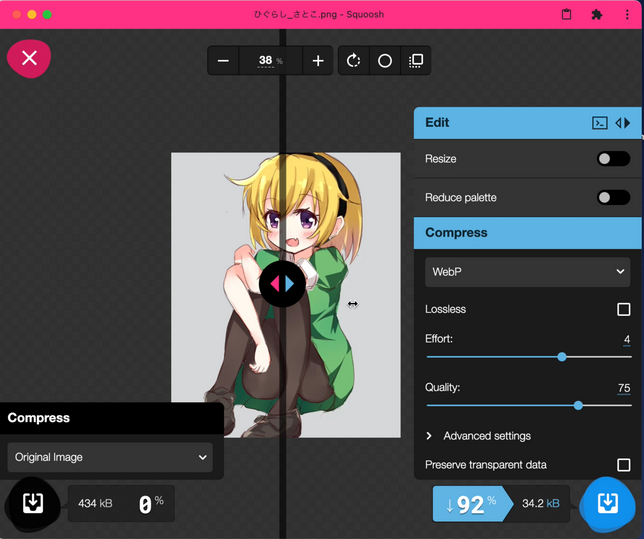This screenshot has height=539, width=644.
Task: Adjust the Quality slider handle
Action: pyautogui.click(x=578, y=406)
